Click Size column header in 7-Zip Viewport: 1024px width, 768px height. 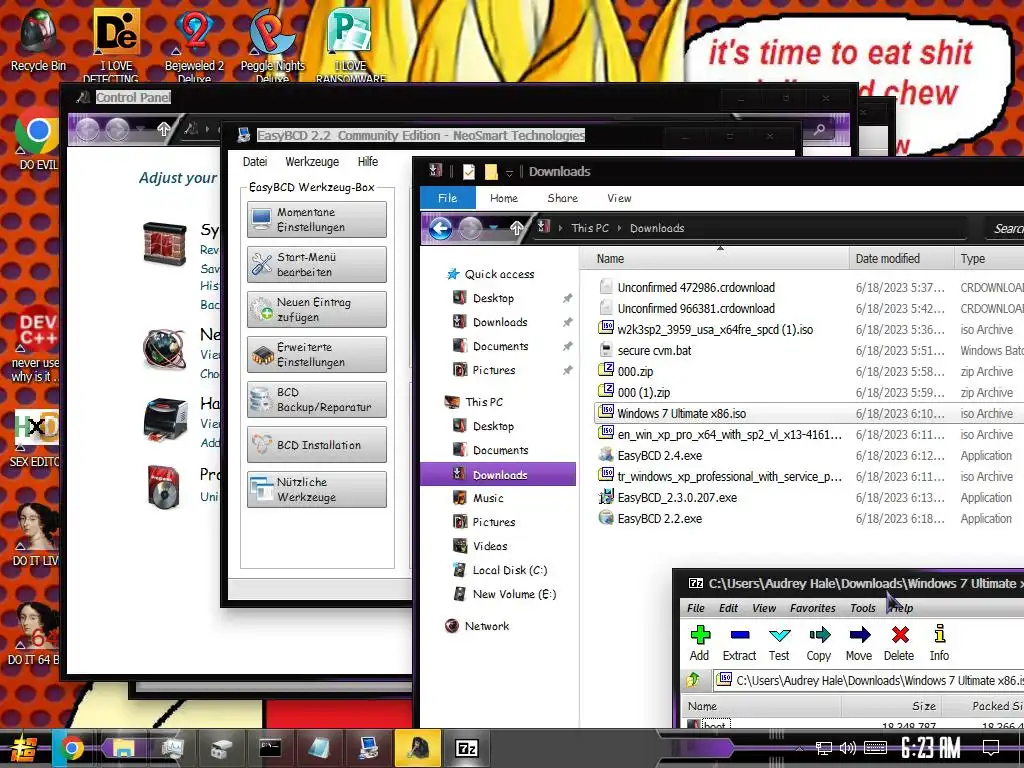point(892,706)
